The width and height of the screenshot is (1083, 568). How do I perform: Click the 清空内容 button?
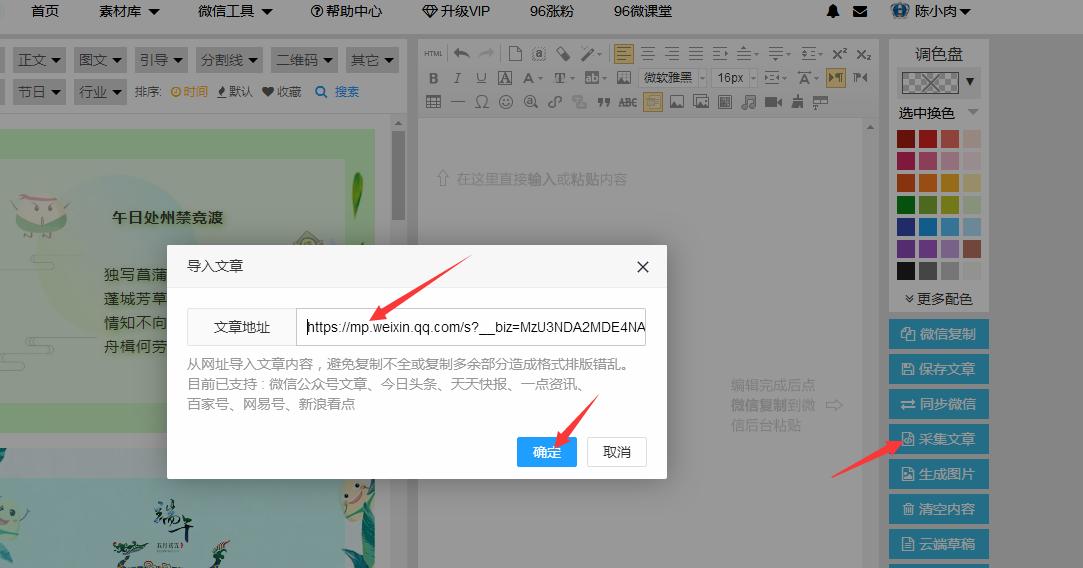(939, 509)
